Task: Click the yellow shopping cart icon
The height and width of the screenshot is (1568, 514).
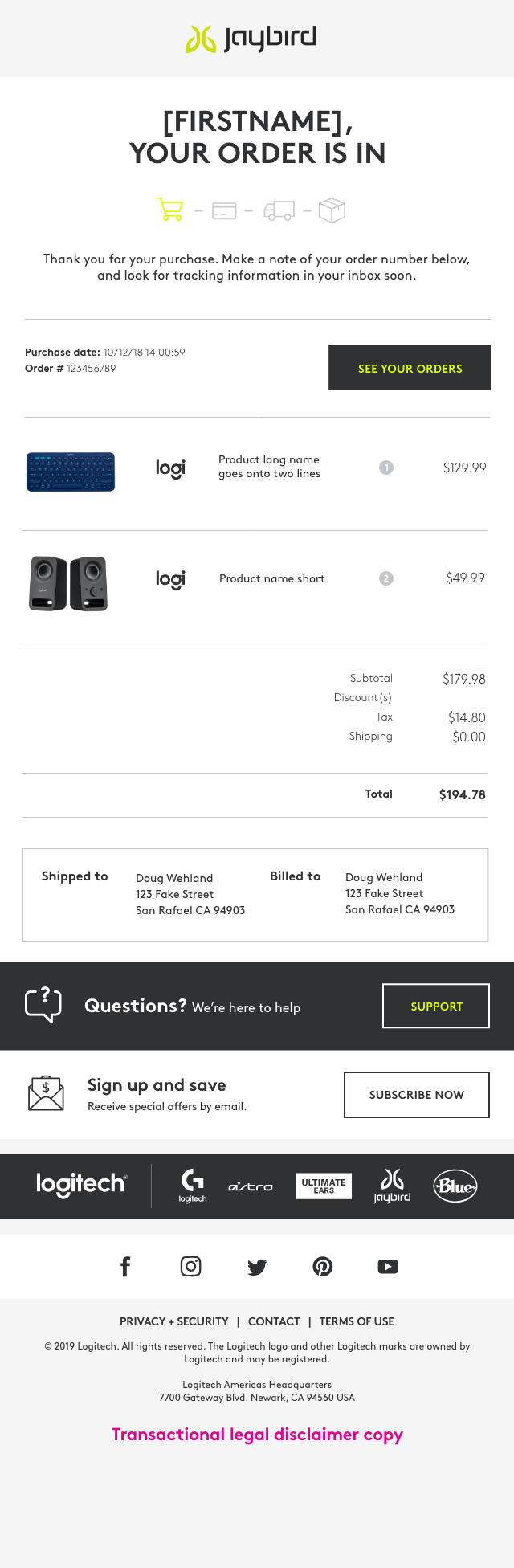Action: click(169, 210)
